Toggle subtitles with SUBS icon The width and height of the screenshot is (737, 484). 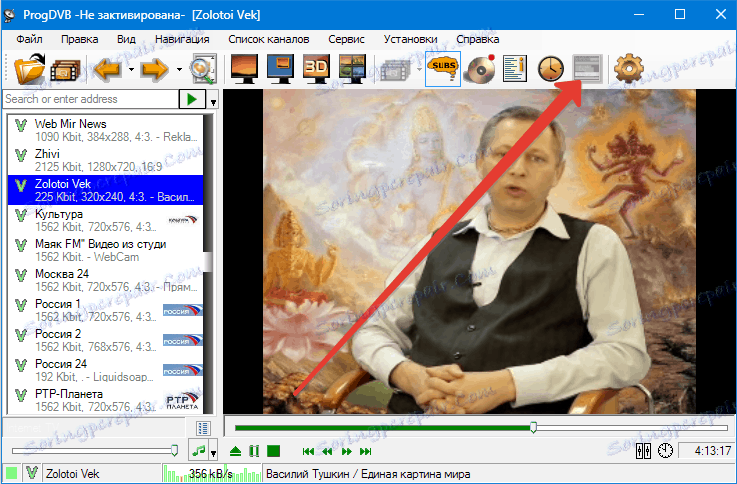pyautogui.click(x=443, y=69)
